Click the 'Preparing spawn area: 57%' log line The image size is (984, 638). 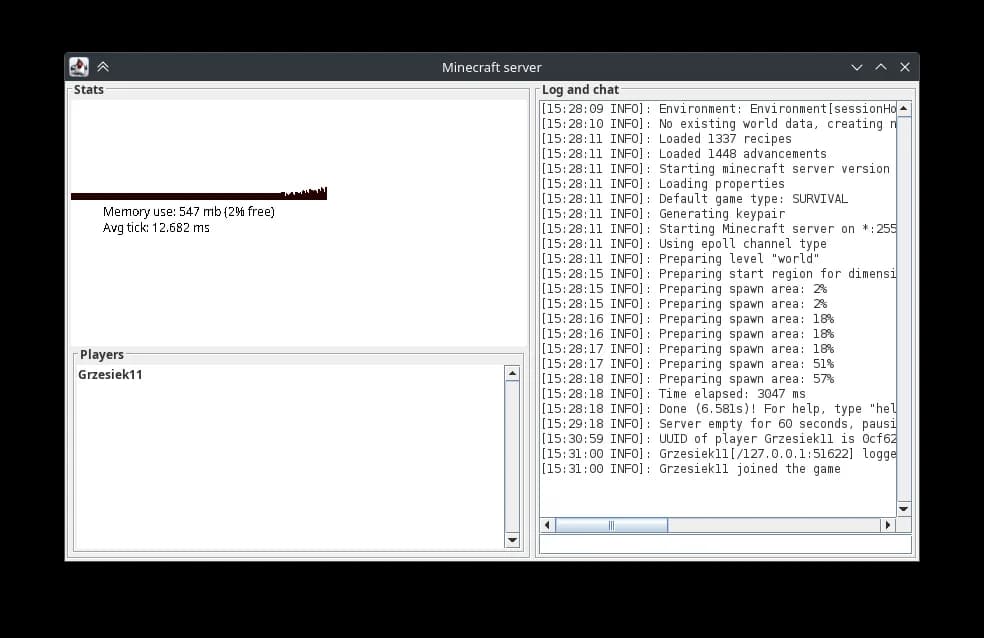tap(688, 379)
